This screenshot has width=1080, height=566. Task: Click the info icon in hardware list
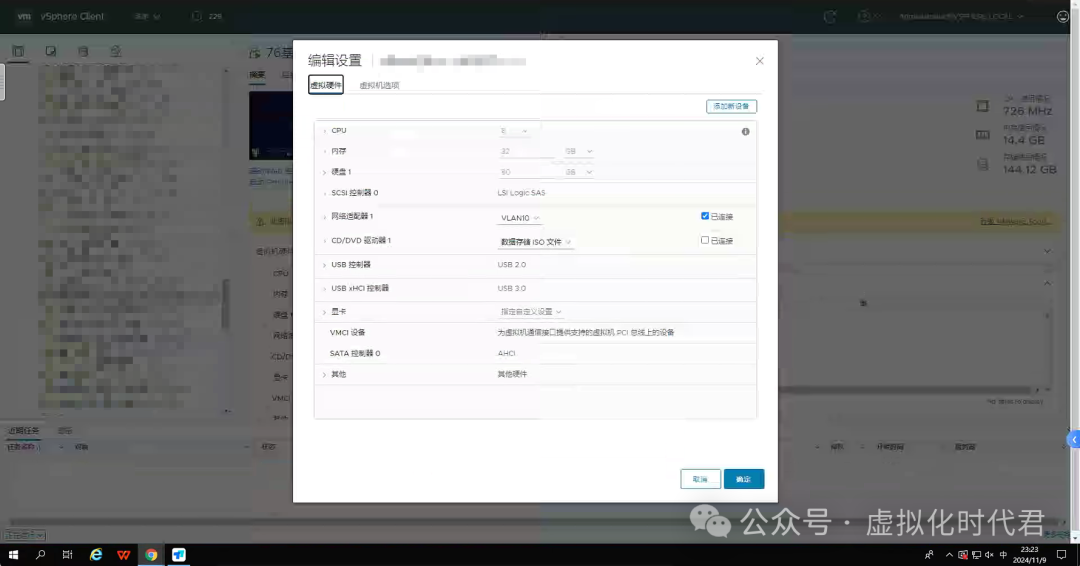click(745, 132)
